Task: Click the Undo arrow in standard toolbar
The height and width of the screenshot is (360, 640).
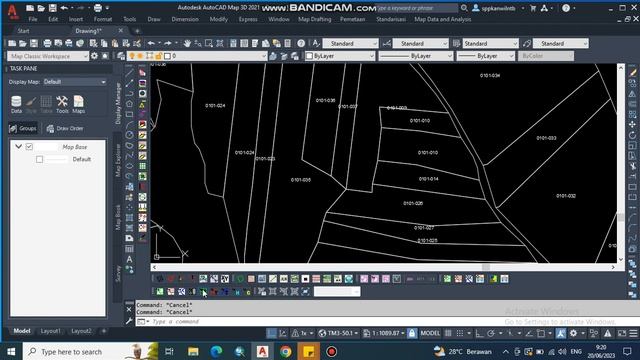Action: (151, 43)
